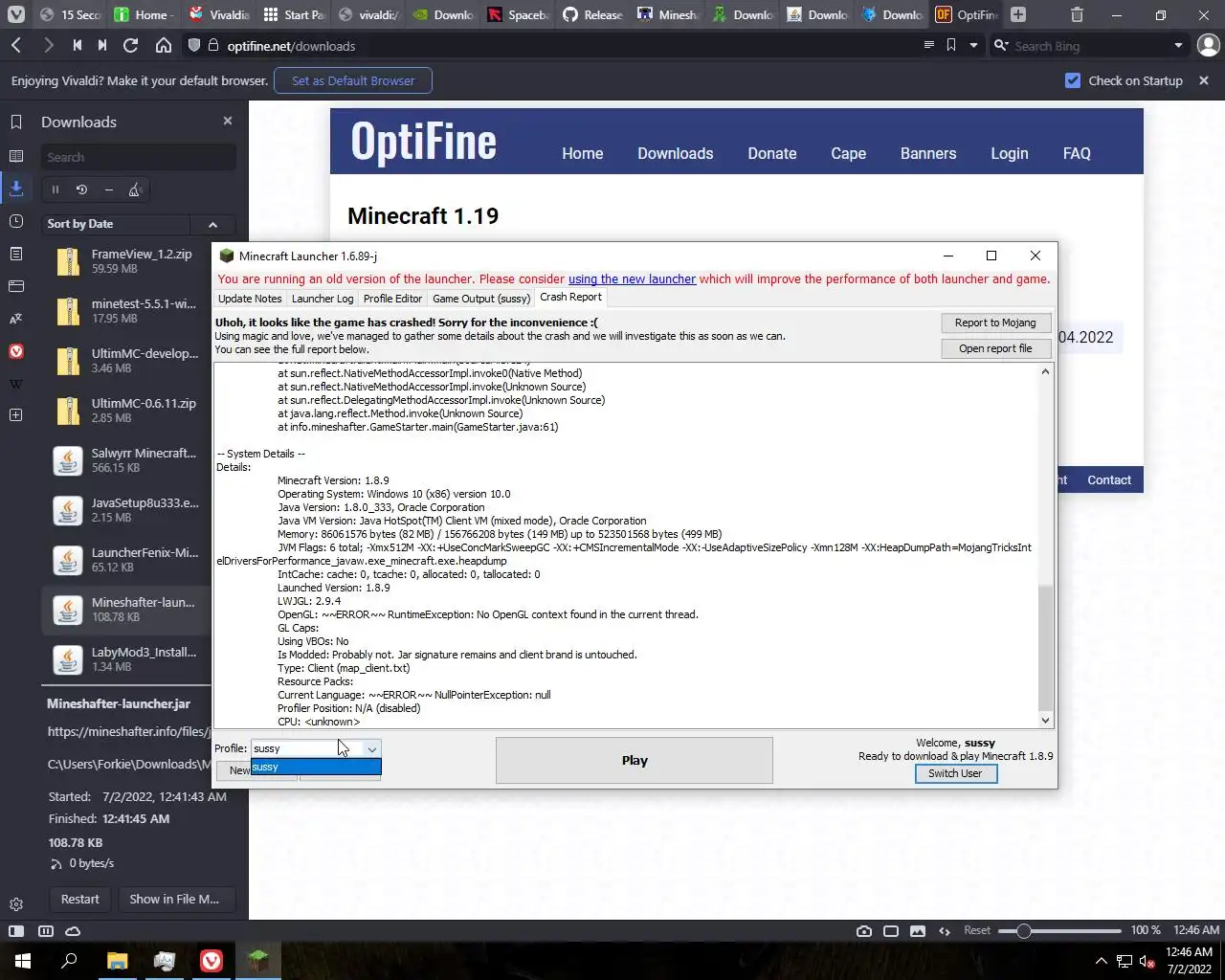1225x980 pixels.
Task: Select sussy in the profile list
Action: coord(316,768)
